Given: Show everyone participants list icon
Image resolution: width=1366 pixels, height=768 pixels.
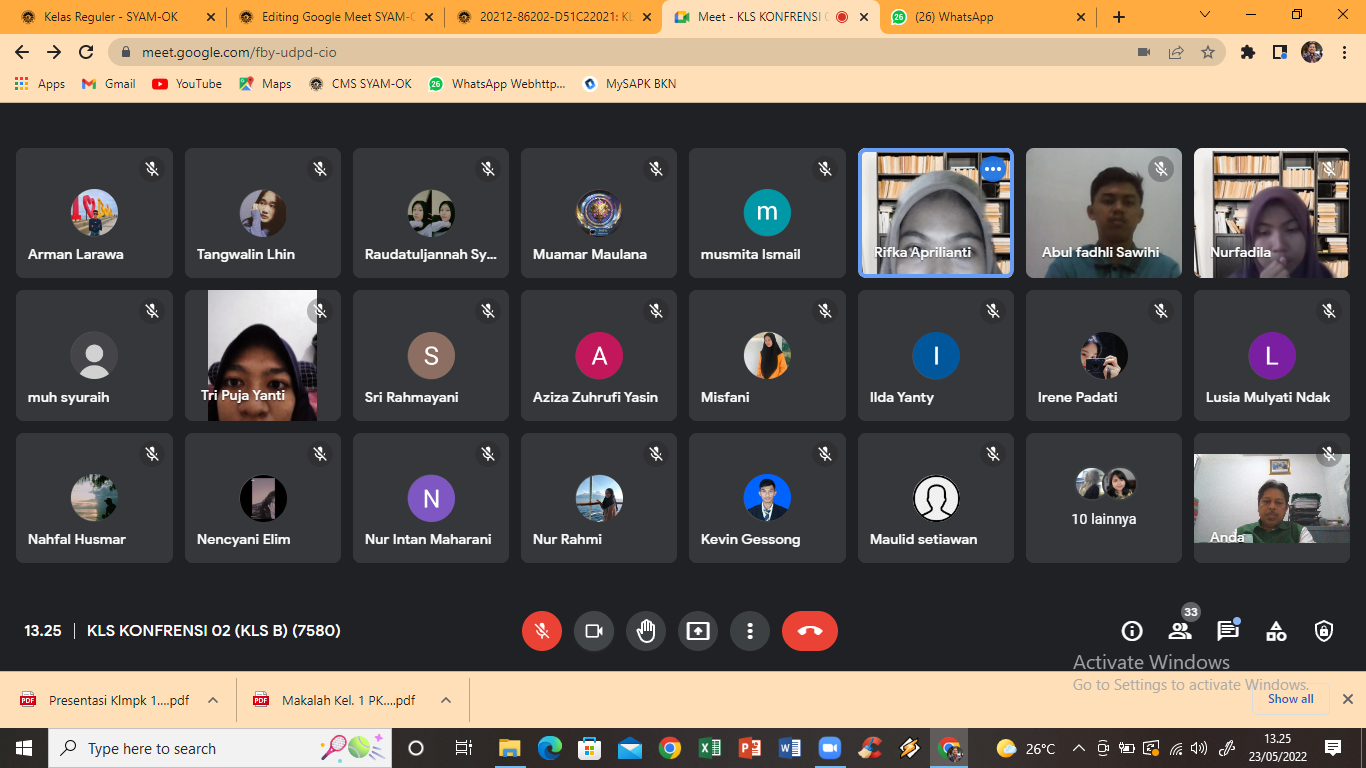Looking at the screenshot, I should [x=1180, y=631].
